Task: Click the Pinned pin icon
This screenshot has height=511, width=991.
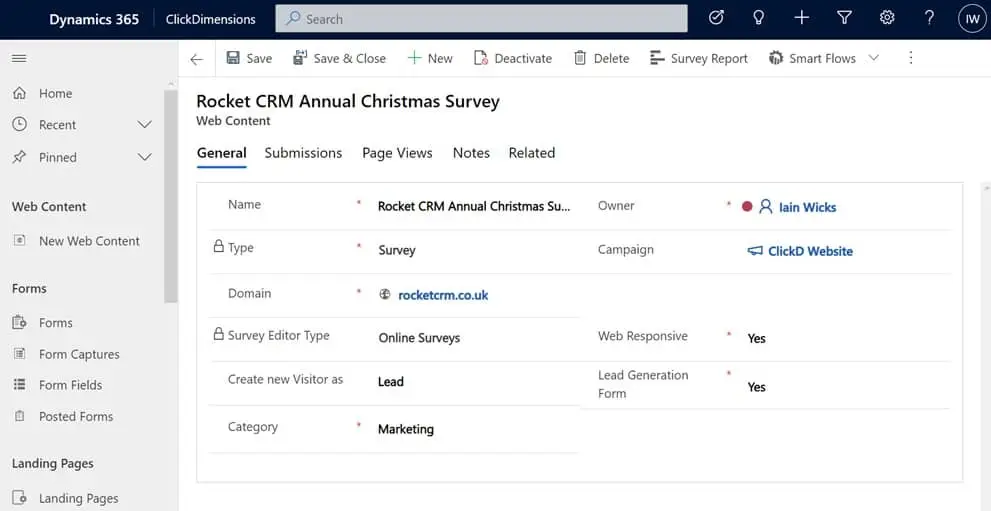Action: (x=20, y=157)
